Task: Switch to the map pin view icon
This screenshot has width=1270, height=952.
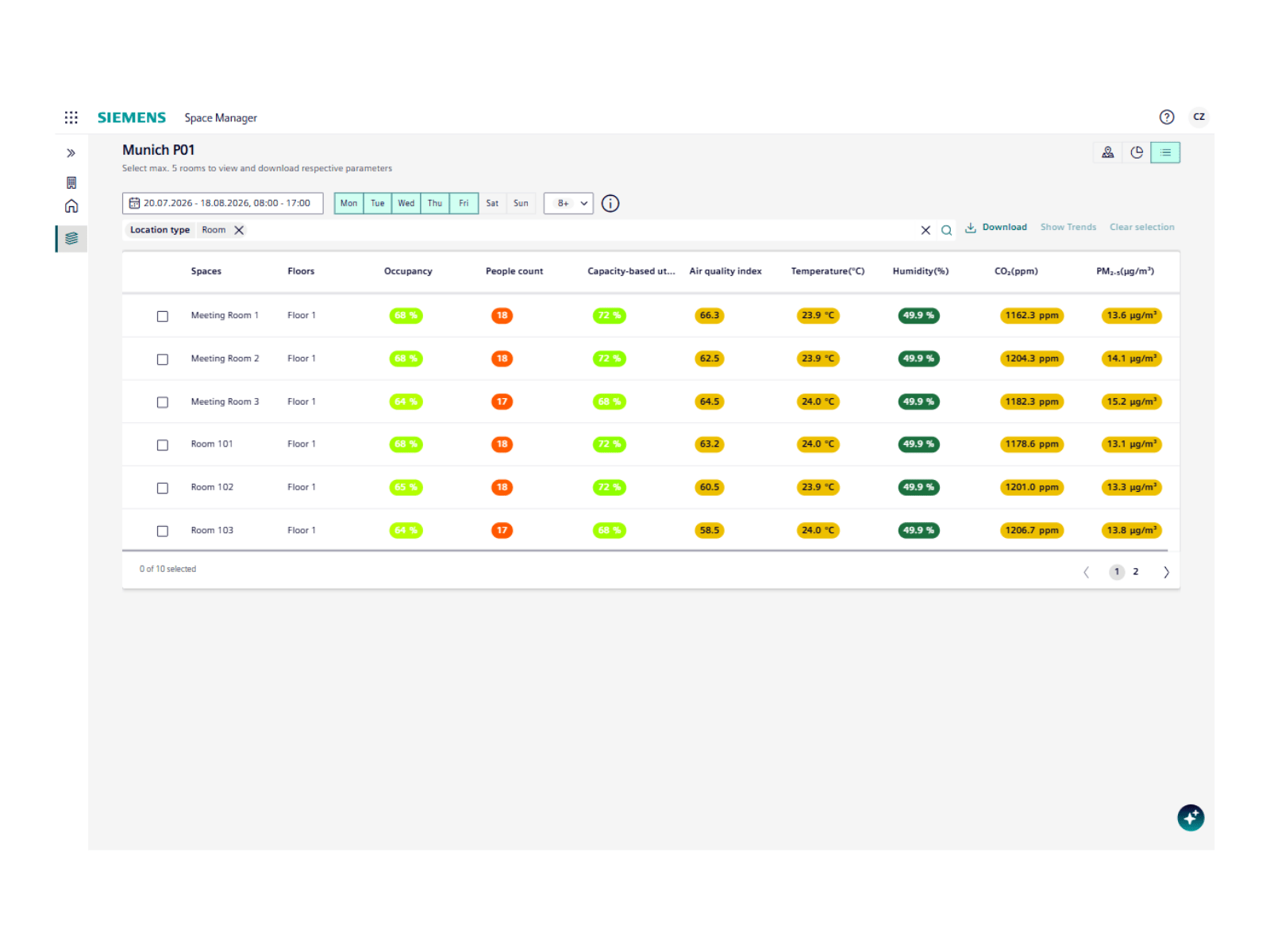Action: pyautogui.click(x=1107, y=152)
